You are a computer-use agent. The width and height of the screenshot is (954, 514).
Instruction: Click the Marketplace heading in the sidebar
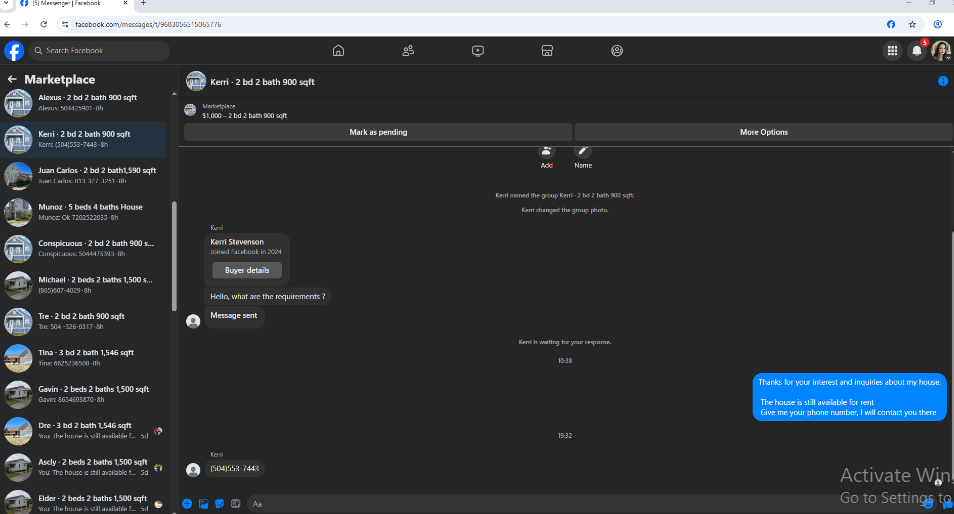click(x=60, y=79)
